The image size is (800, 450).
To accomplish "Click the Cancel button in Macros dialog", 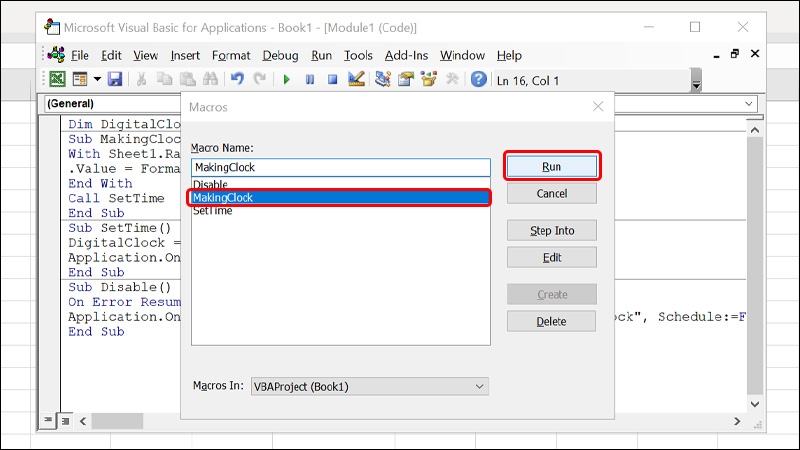I will coord(552,193).
